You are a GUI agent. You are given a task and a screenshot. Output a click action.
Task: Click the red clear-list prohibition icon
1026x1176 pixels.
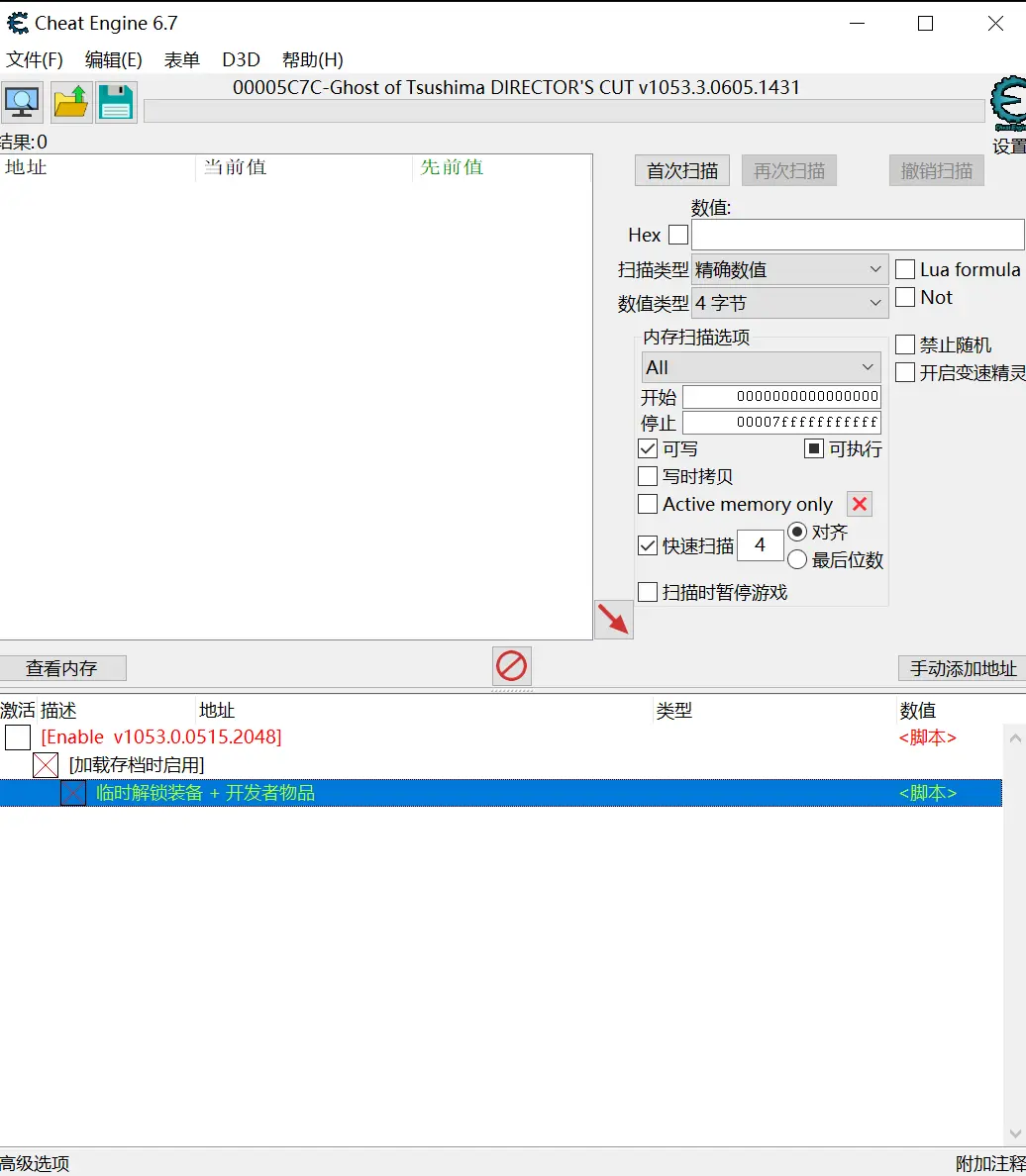[x=512, y=666]
